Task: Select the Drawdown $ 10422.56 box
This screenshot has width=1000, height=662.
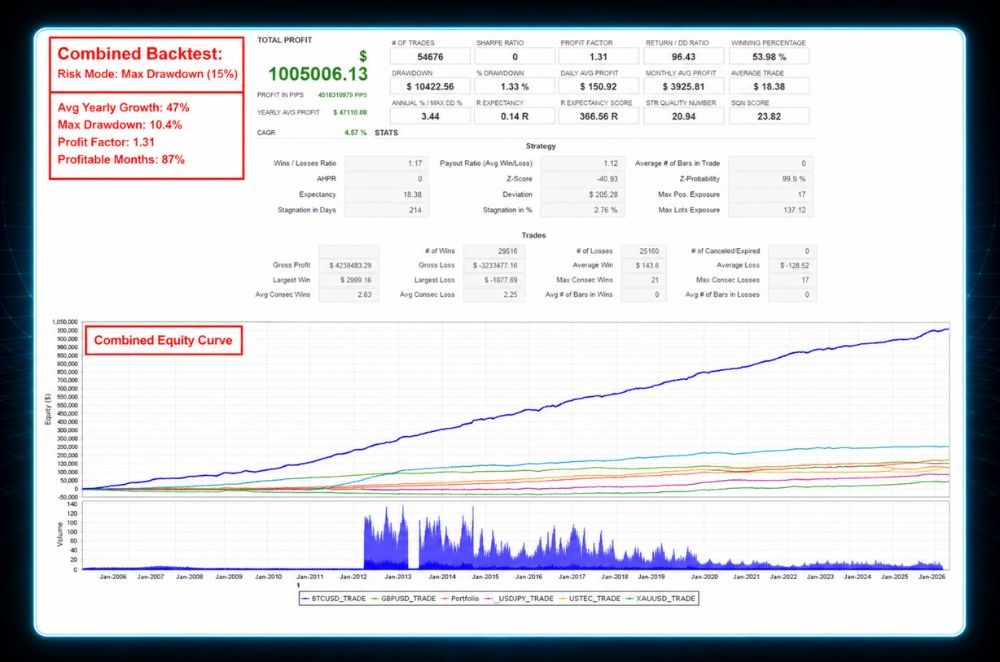Action: coord(430,86)
